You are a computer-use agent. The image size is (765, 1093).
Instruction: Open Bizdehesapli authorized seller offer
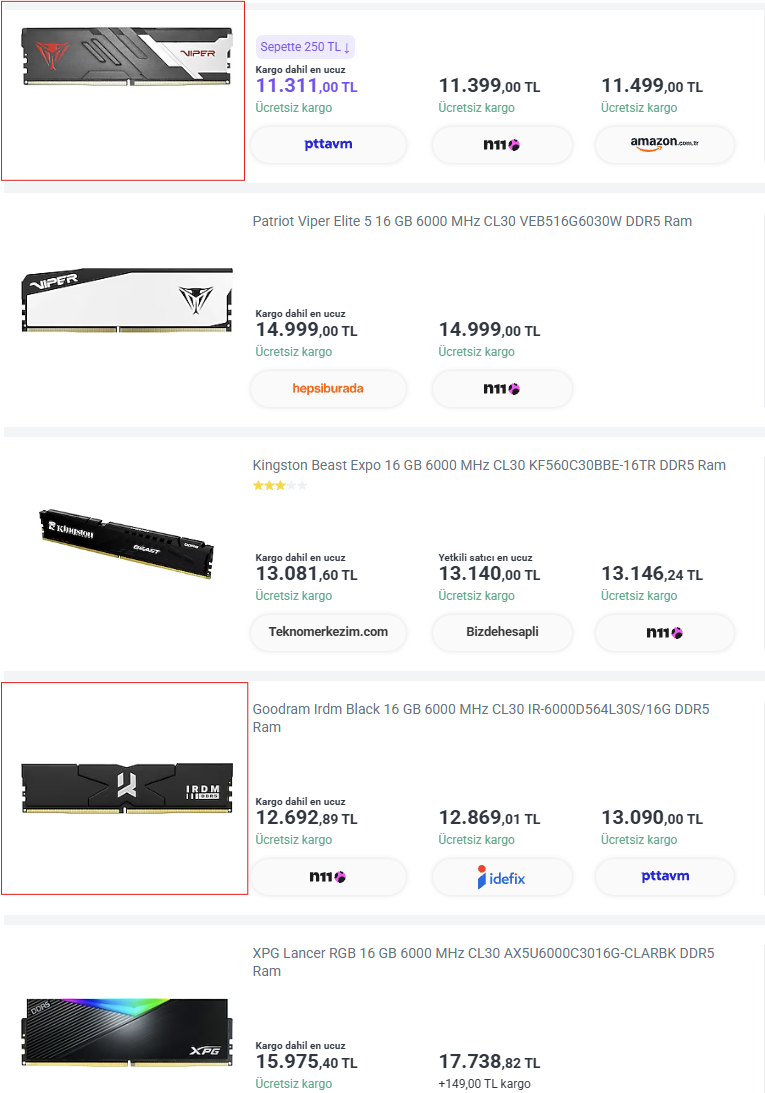pos(502,632)
